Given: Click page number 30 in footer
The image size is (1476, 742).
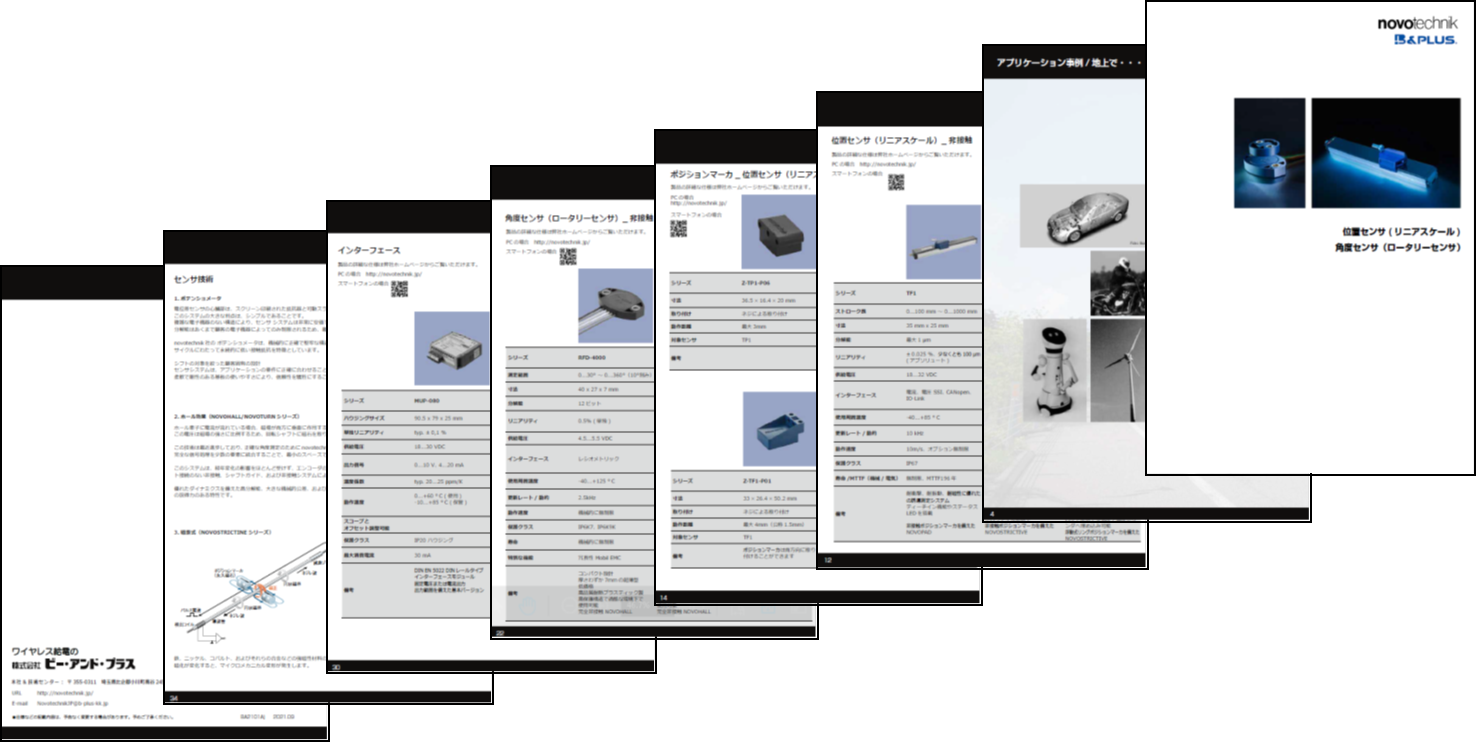Looking at the screenshot, I should click(335, 668).
